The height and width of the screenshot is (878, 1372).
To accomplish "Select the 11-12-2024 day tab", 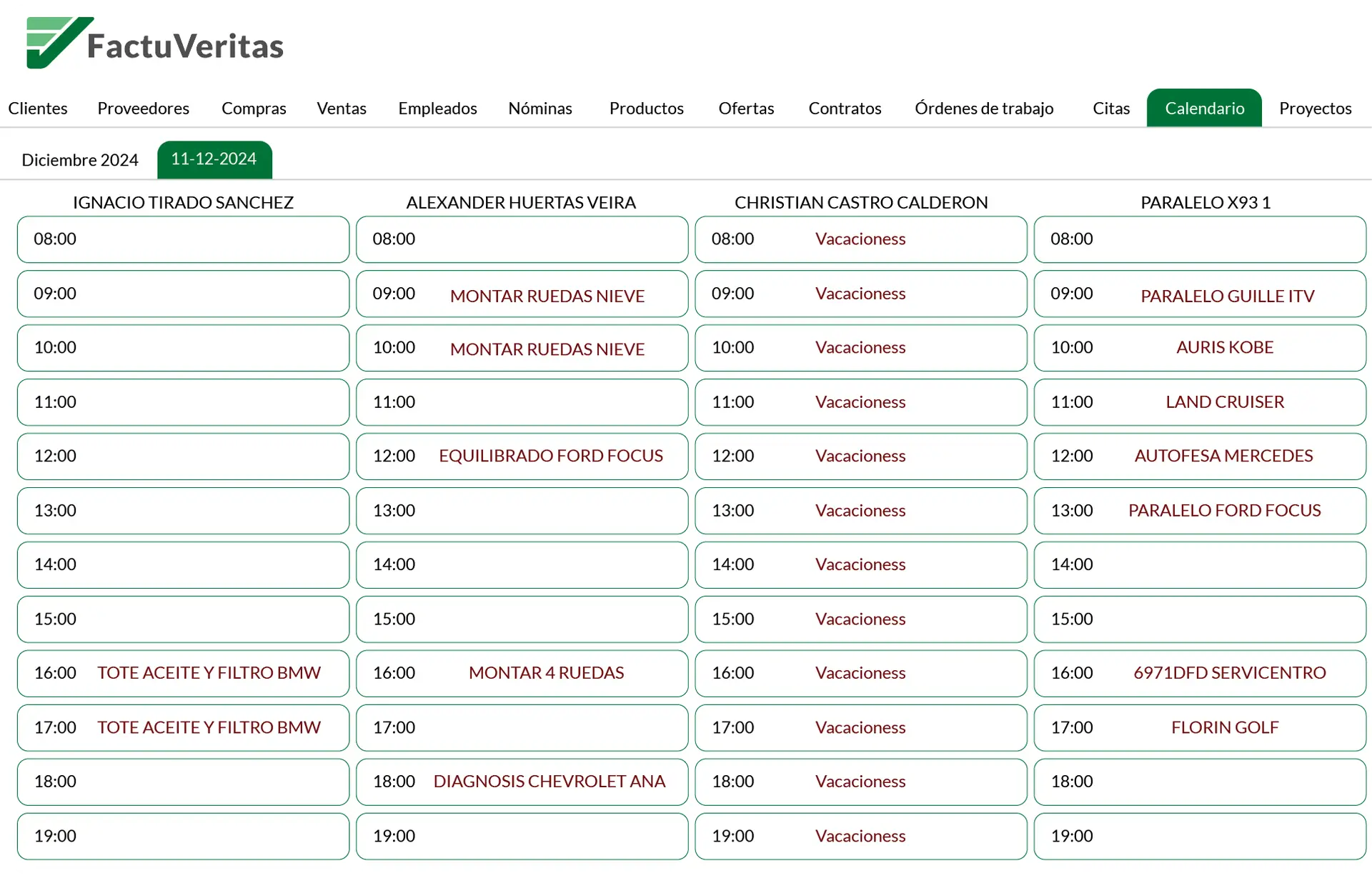I will pyautogui.click(x=214, y=159).
